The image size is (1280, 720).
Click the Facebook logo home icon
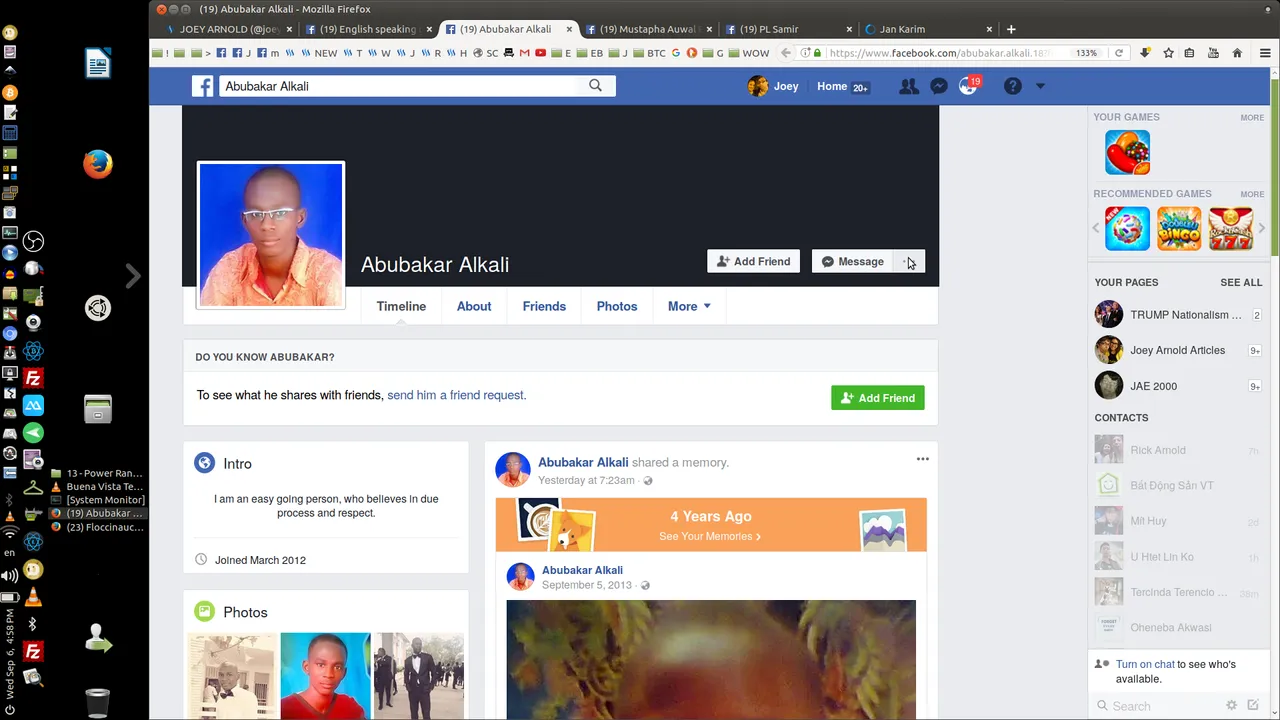pos(203,86)
